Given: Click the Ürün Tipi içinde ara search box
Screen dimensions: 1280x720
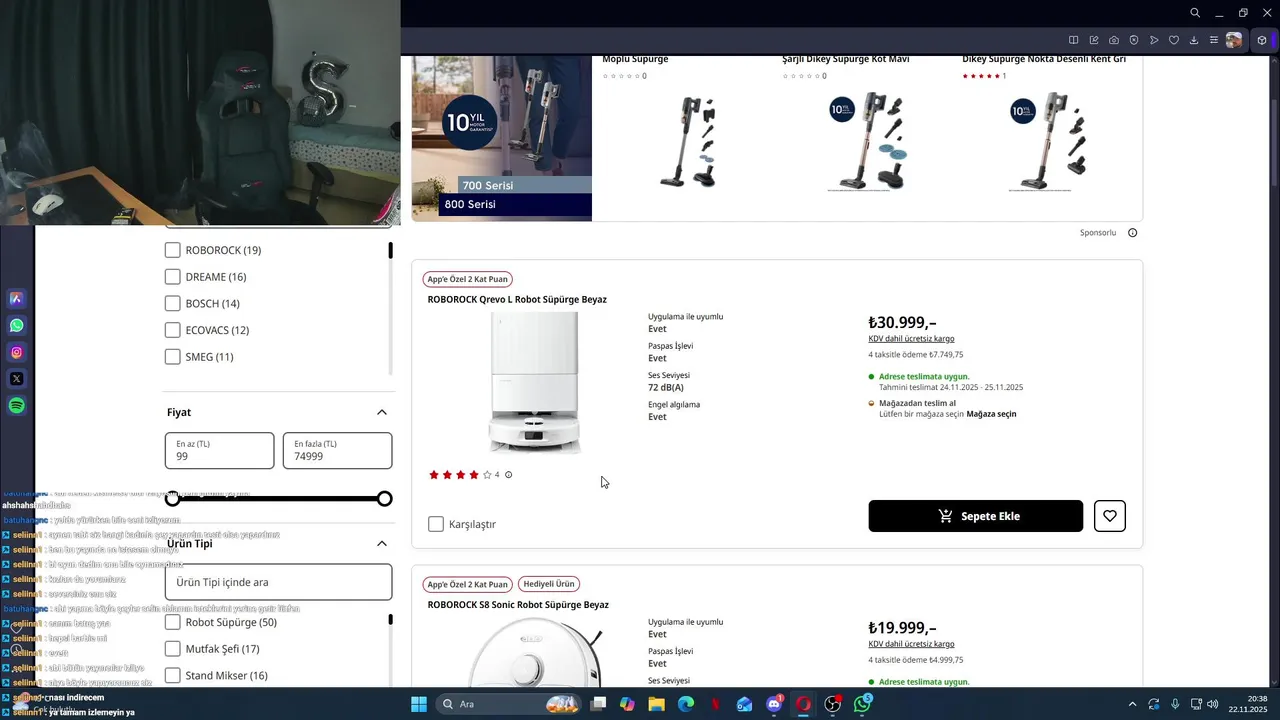Looking at the screenshot, I should point(278,582).
